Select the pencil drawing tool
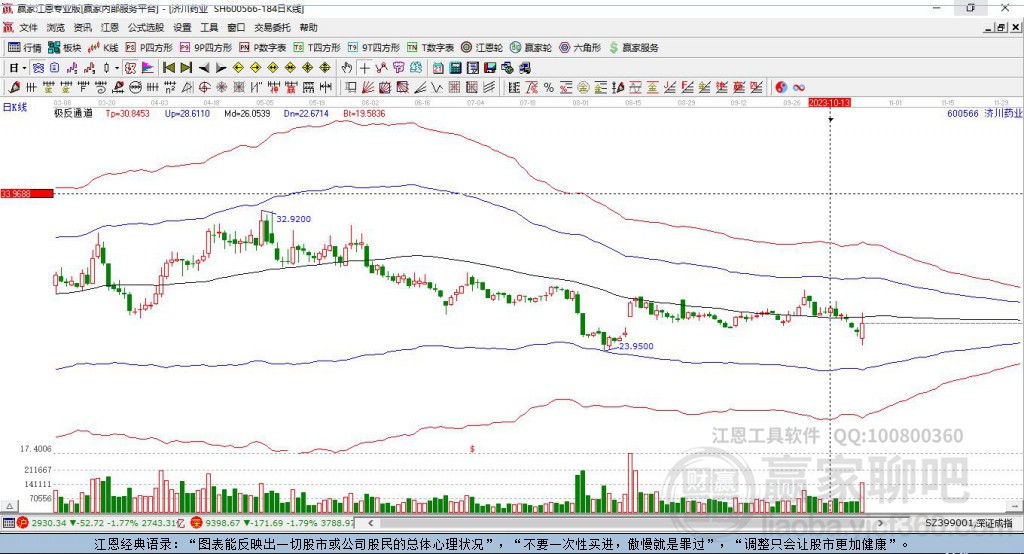This screenshot has width=1024, height=554. pyautogui.click(x=14, y=87)
